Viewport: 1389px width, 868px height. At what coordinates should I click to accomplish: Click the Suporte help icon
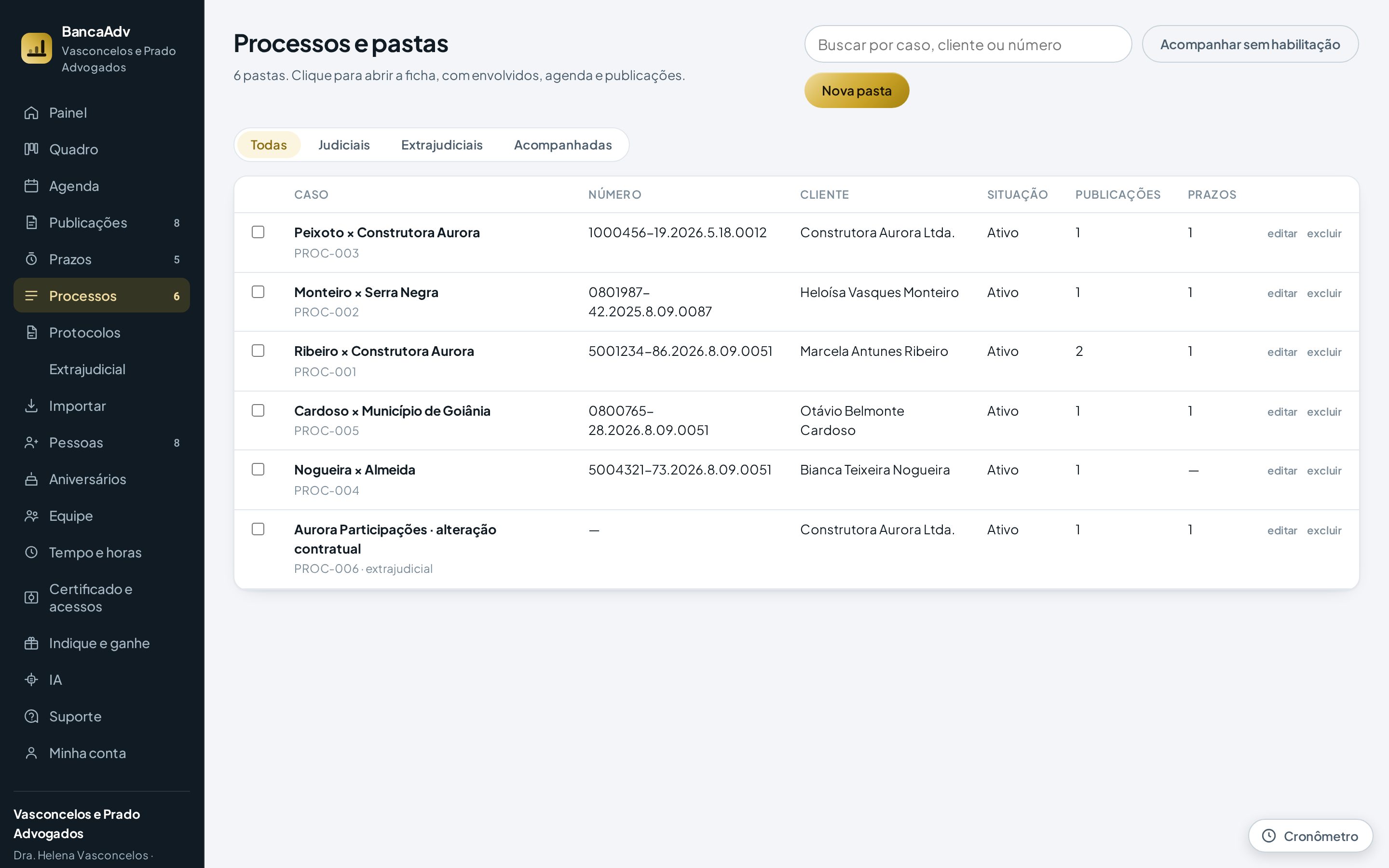coord(31,717)
